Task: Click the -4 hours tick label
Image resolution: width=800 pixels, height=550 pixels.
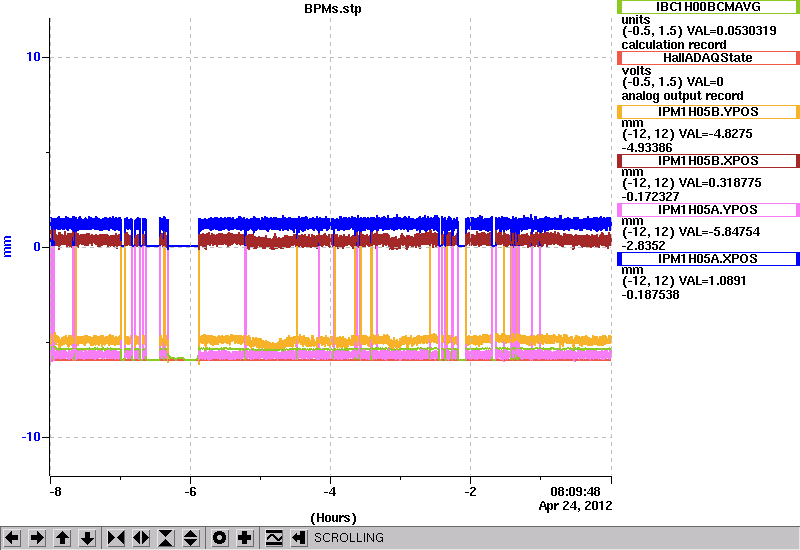Action: (x=330, y=492)
